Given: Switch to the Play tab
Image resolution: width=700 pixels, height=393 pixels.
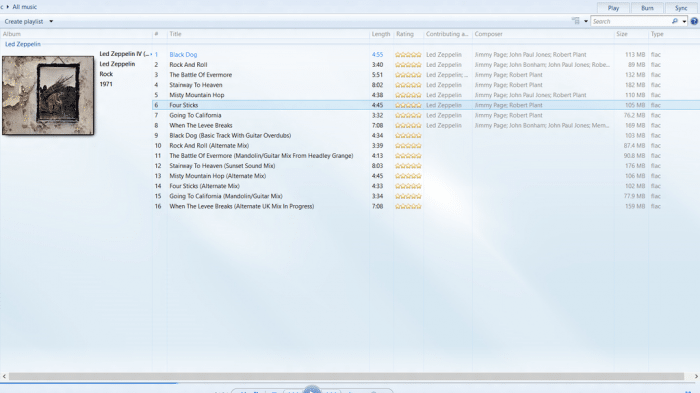Looking at the screenshot, I should [613, 8].
